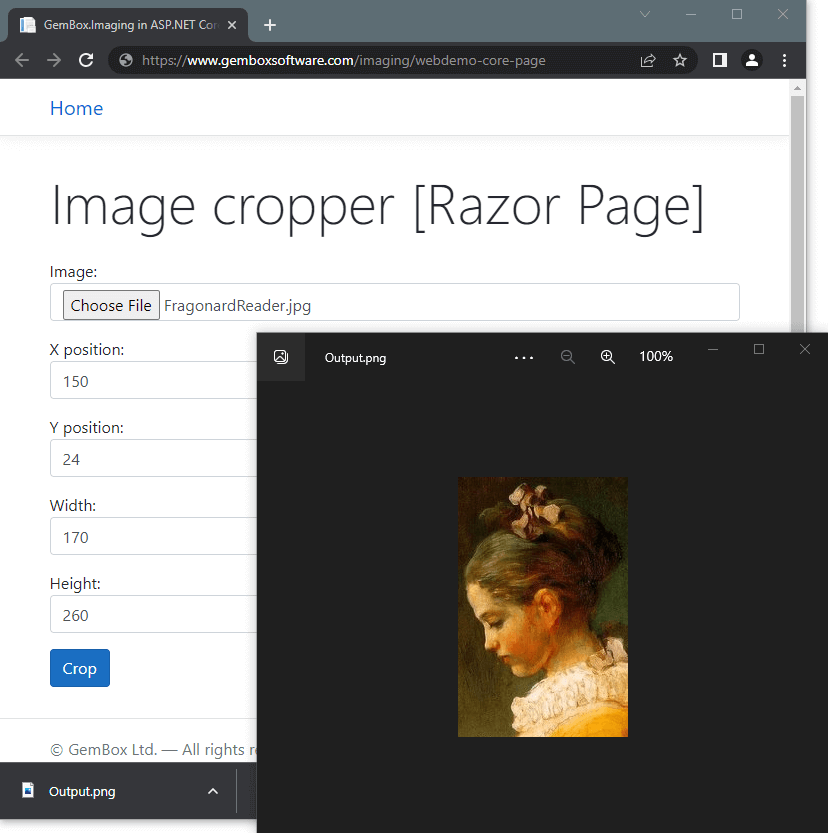828x833 pixels.
Task: Bookmark this page with star icon
Action: click(x=680, y=60)
